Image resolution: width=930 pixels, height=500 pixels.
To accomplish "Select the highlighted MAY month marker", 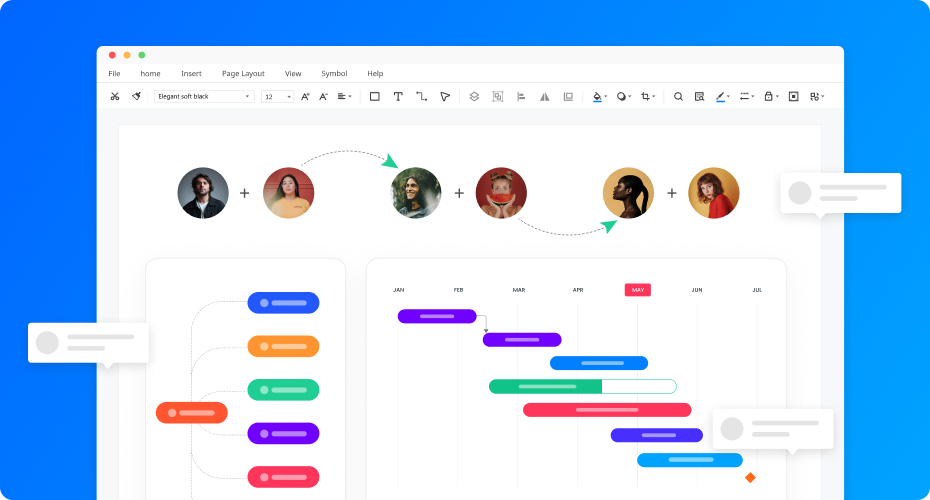I will click(638, 290).
